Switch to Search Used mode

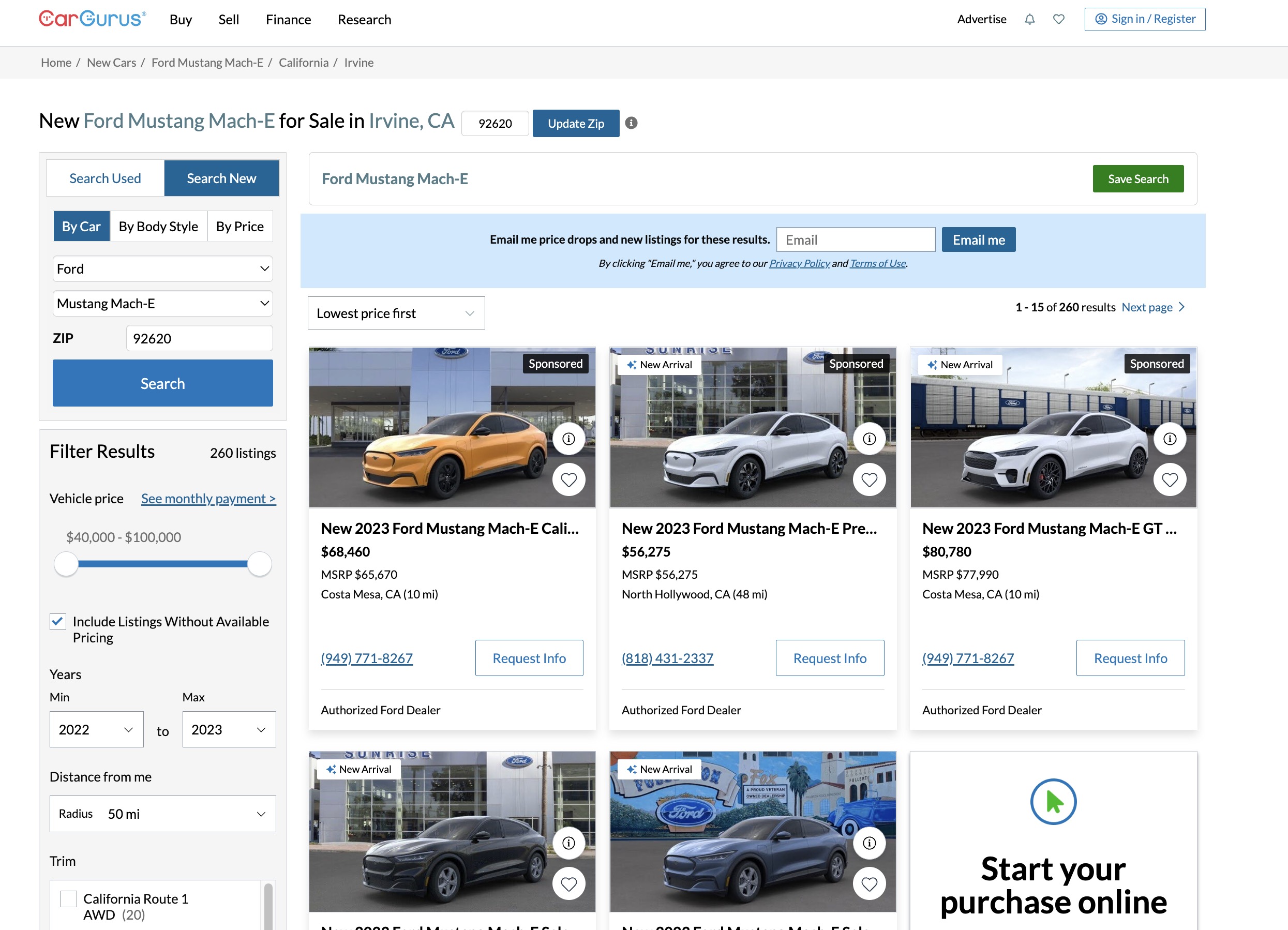pos(105,178)
